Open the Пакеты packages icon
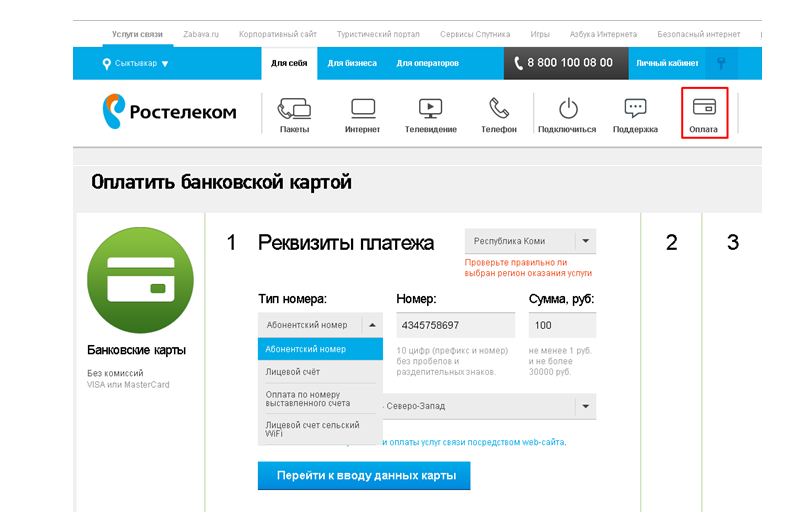This screenshot has width=793, height=517. click(x=294, y=108)
